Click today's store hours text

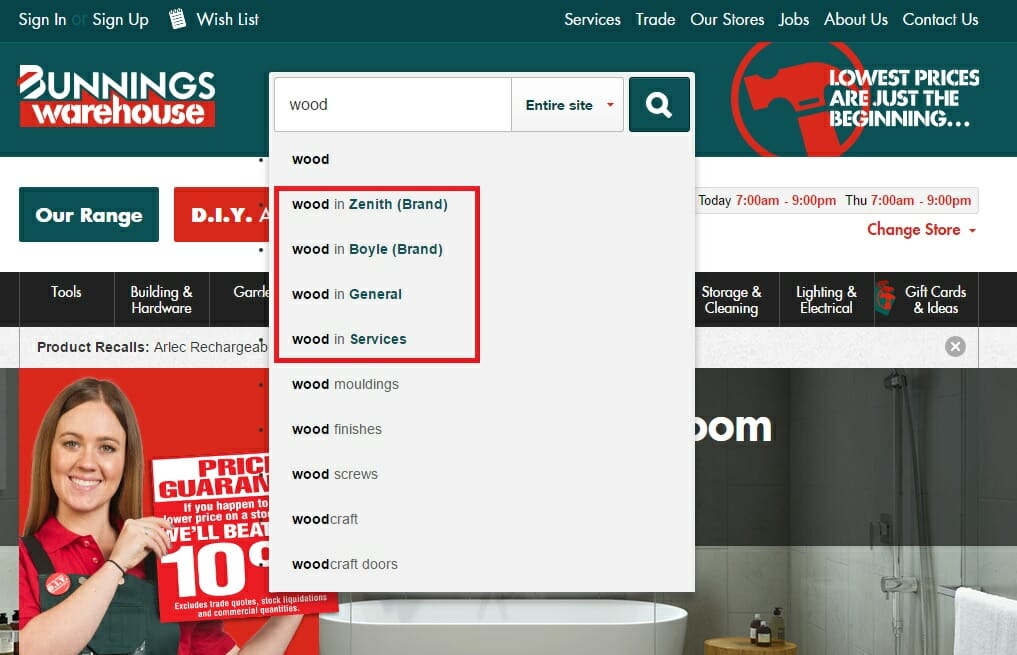pyautogui.click(x=767, y=200)
